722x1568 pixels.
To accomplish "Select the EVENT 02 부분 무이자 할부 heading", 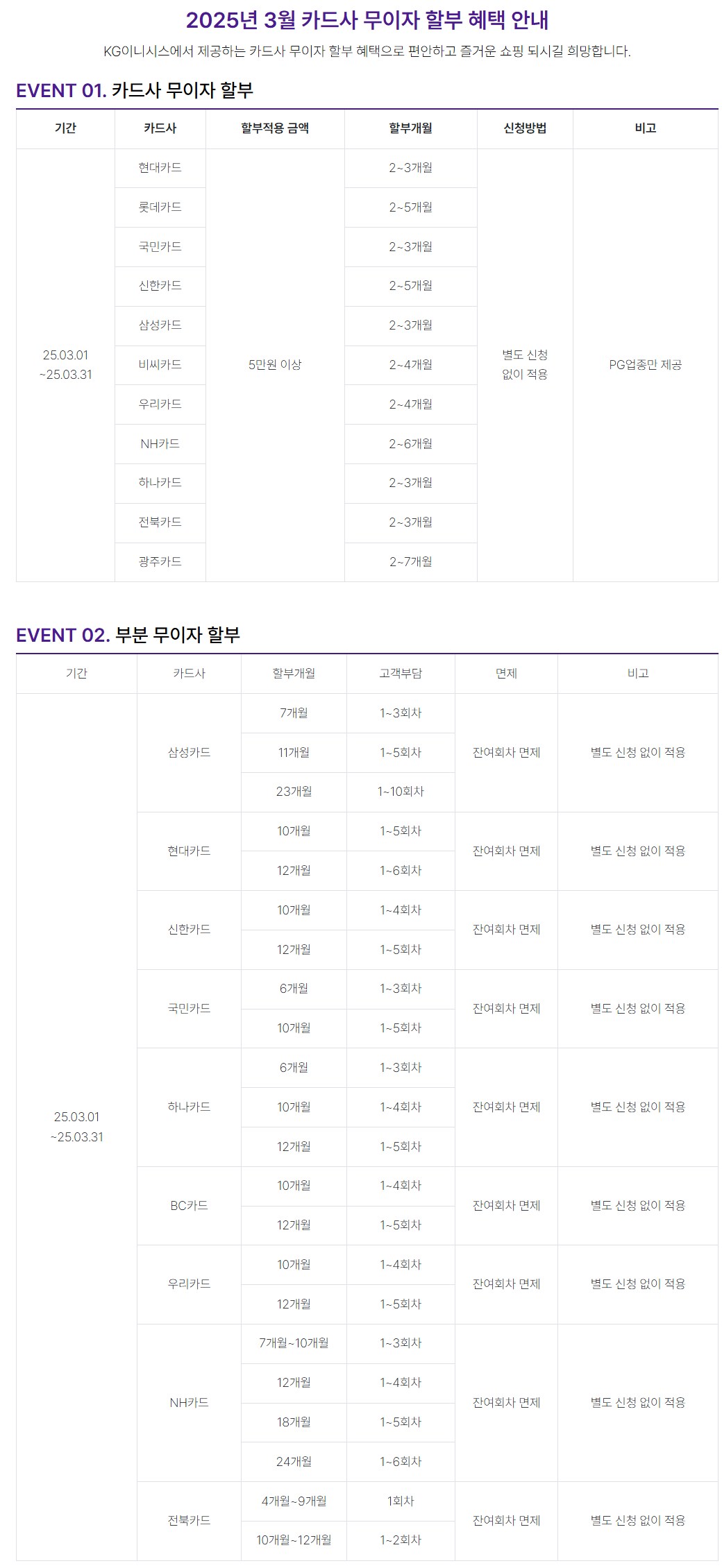I will pos(128,635).
